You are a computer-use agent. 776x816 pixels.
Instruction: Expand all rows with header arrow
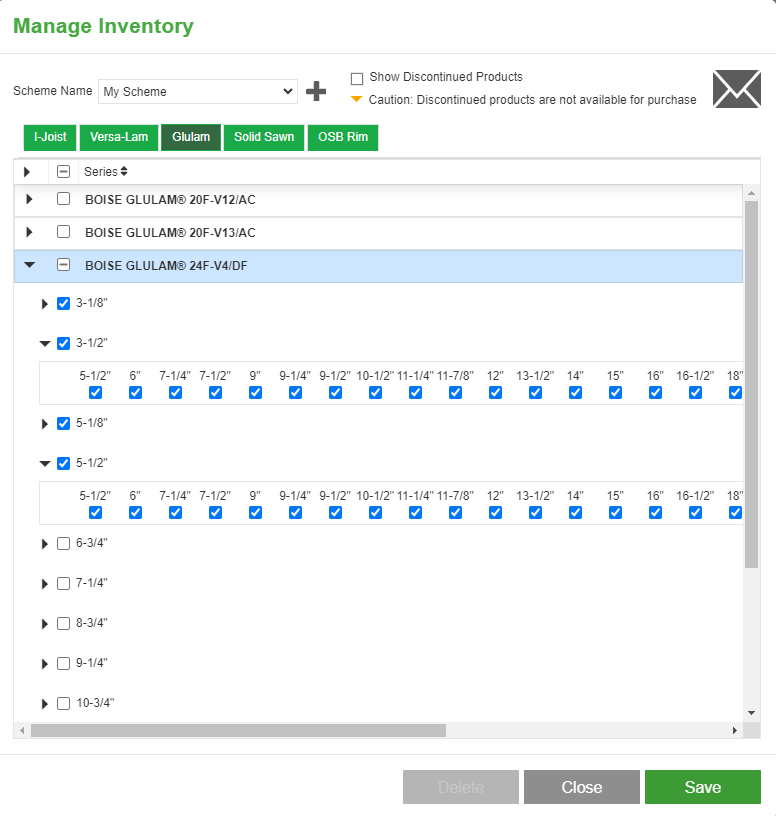point(27,171)
